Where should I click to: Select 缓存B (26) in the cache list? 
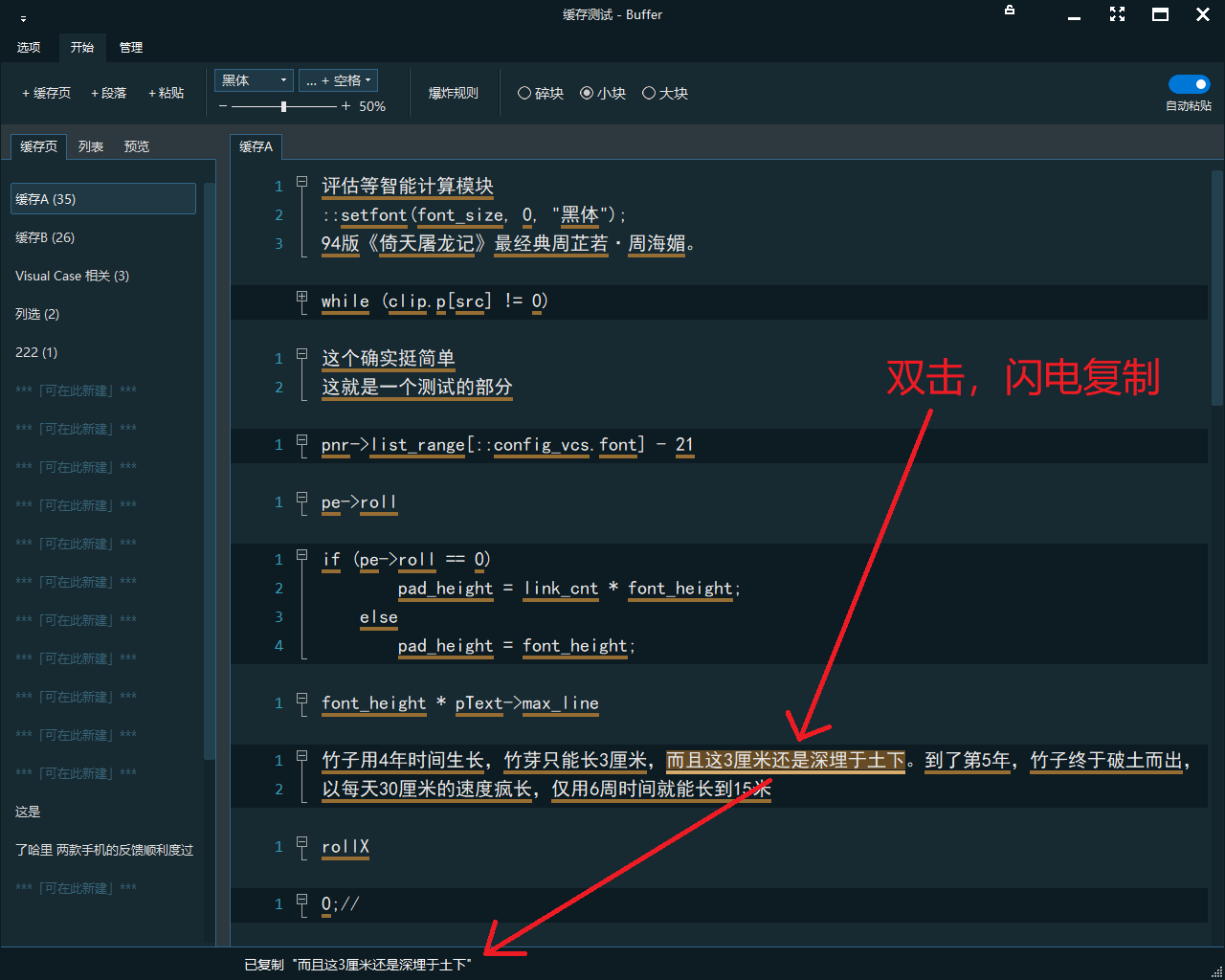tap(45, 237)
